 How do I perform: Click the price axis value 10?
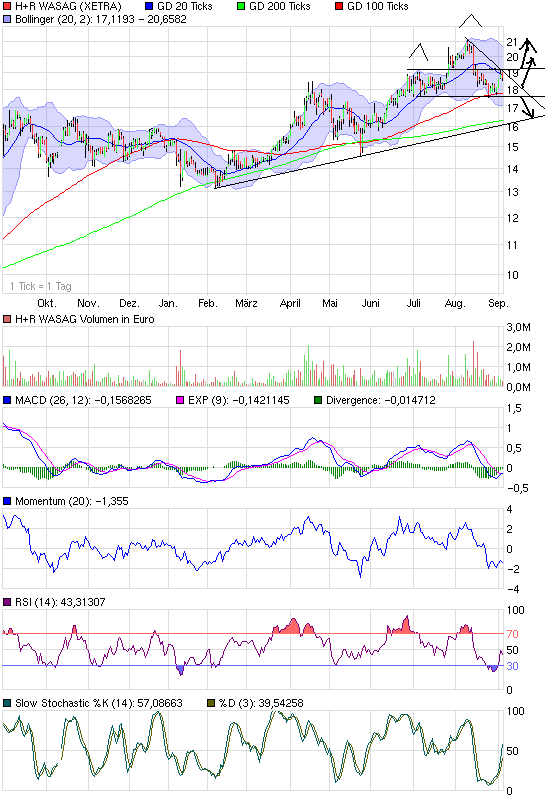[512, 276]
